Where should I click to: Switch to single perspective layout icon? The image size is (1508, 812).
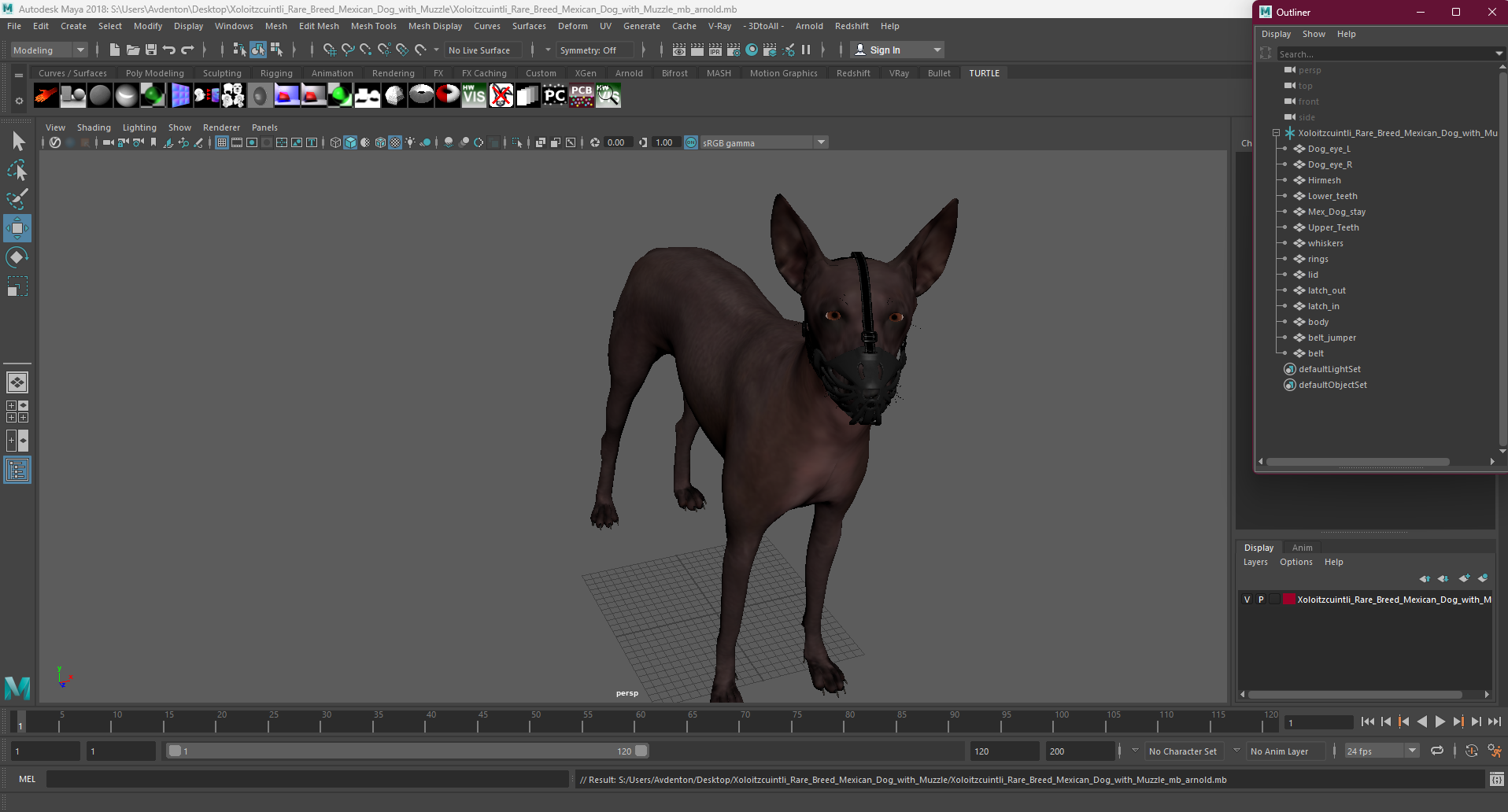[x=17, y=382]
